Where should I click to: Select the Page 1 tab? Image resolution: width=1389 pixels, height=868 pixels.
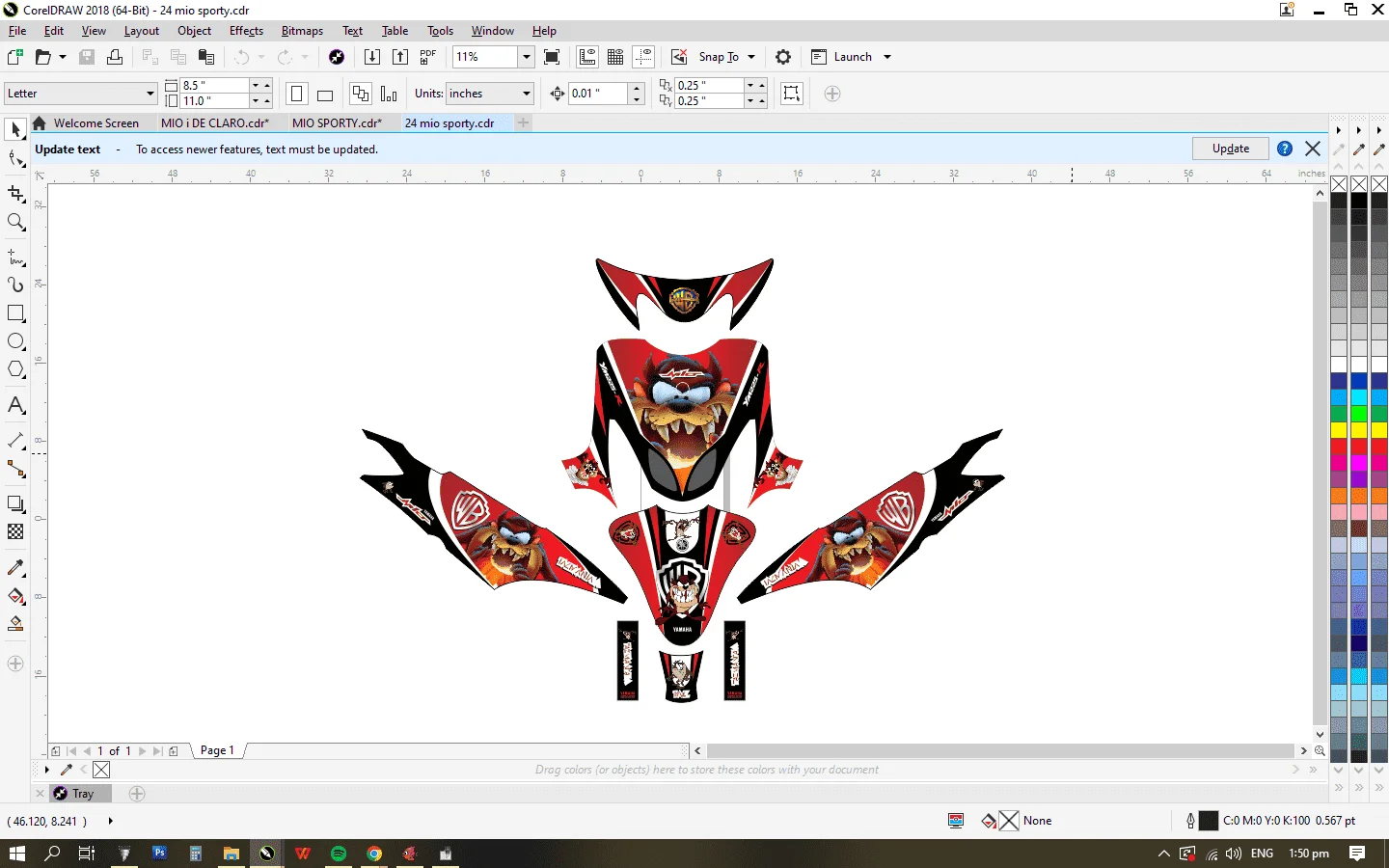[217, 750]
